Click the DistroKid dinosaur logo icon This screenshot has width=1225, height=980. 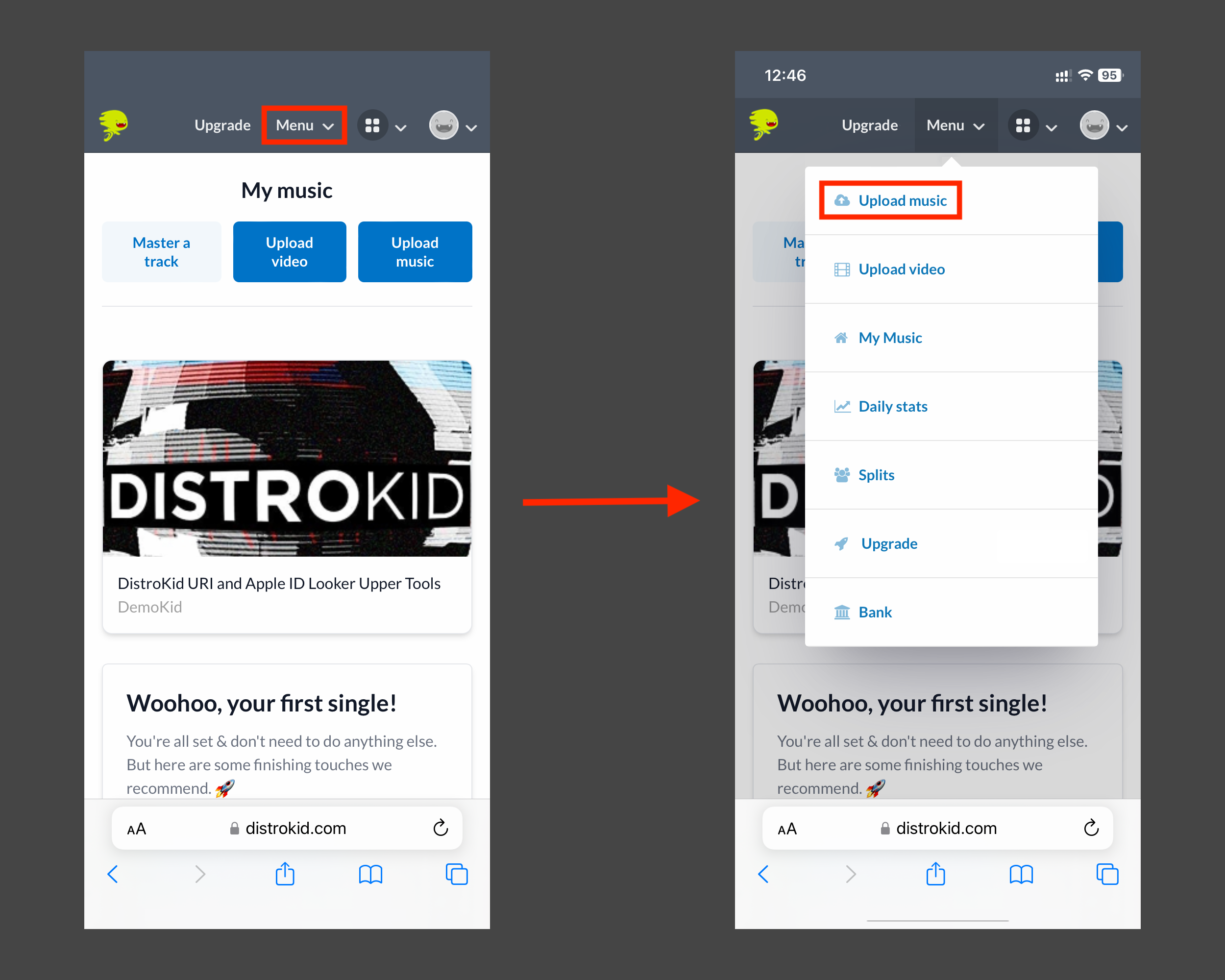click(113, 125)
